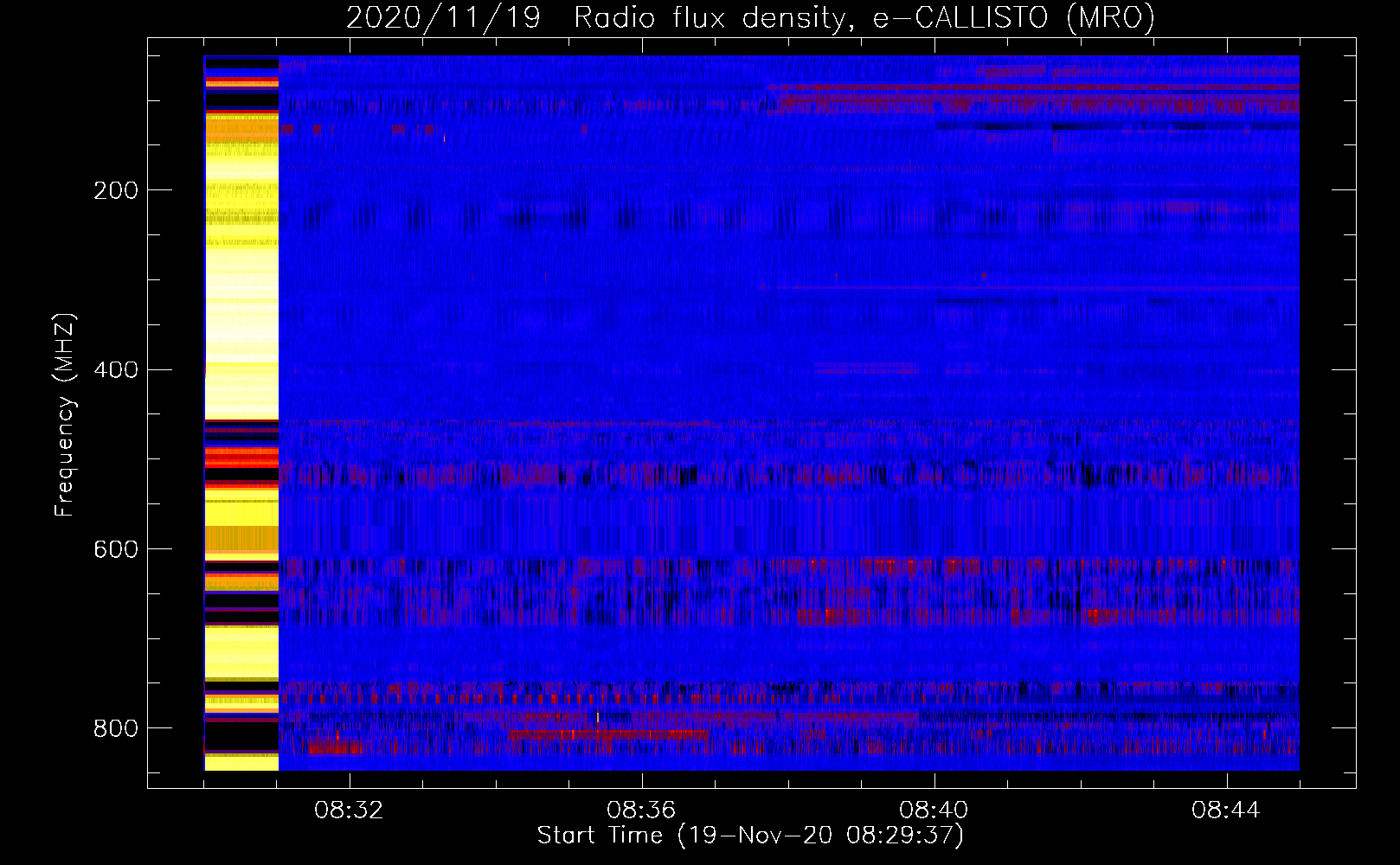Select the 'Frequency (MHZ)' y-axis label
This screenshot has height=865, width=1400.
point(64,414)
